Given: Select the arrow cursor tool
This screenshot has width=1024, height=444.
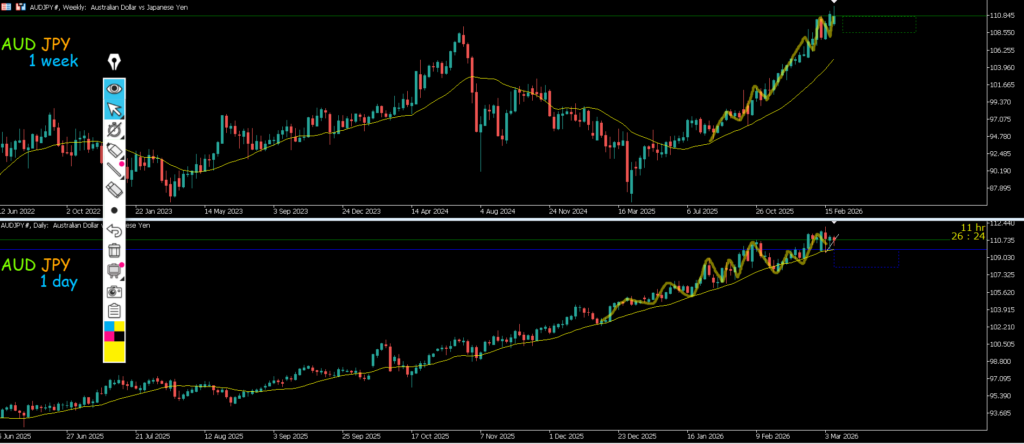Looking at the screenshot, I should pyautogui.click(x=114, y=109).
